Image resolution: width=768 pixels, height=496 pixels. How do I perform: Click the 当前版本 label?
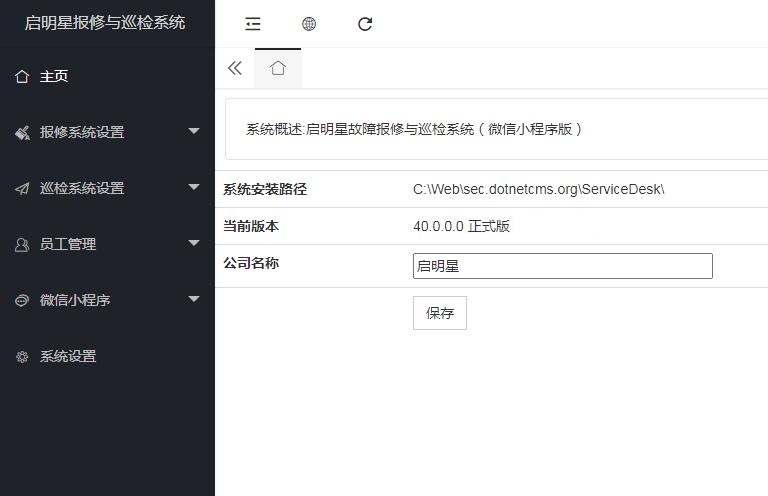point(251,226)
